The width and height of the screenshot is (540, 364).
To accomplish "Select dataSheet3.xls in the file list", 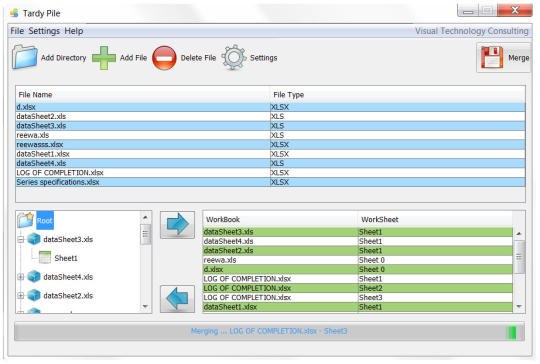I will (270, 126).
